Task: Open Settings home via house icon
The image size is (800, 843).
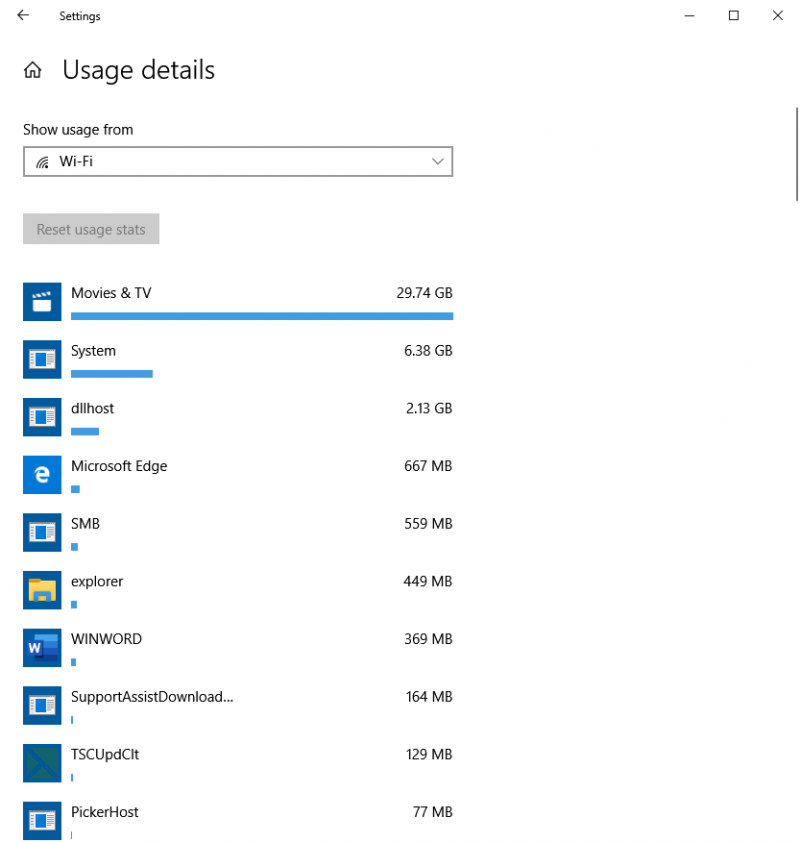Action: 32,70
